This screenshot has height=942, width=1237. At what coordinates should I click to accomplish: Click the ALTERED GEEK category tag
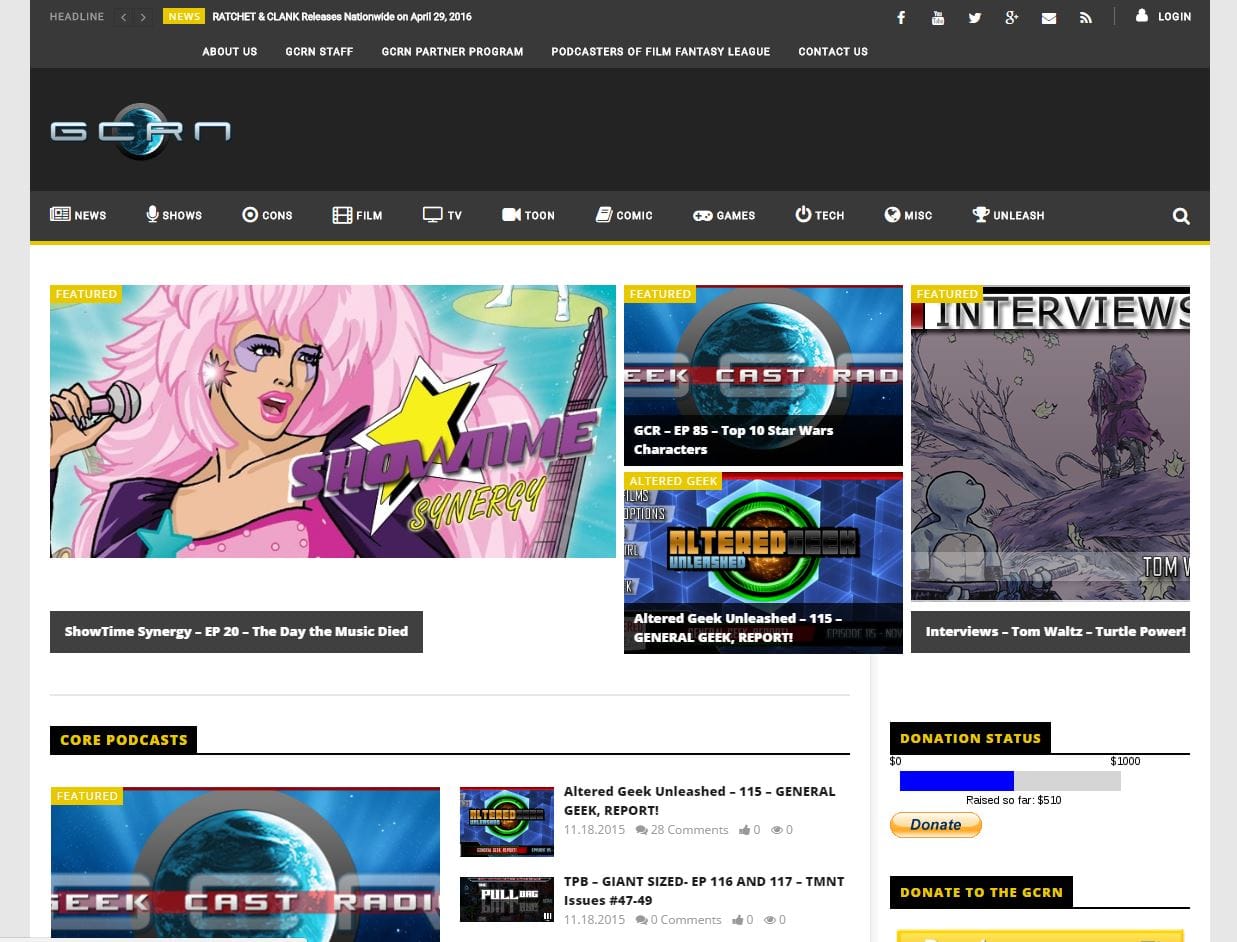coord(673,481)
